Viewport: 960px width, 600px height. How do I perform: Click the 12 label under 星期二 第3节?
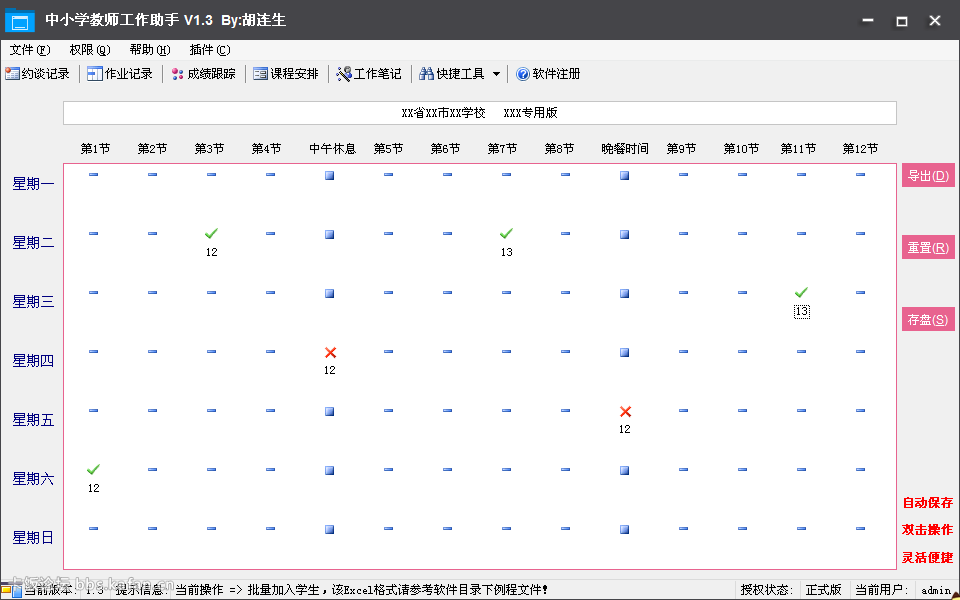pyautogui.click(x=211, y=252)
